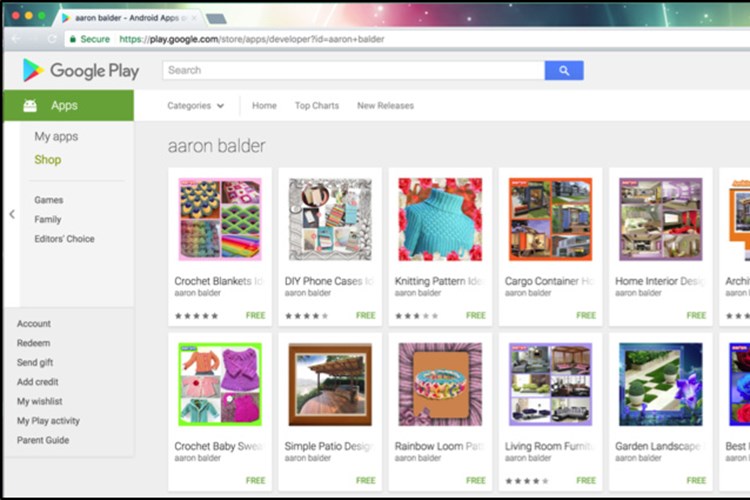Click the Apps section header
750x500 pixels.
point(68,105)
